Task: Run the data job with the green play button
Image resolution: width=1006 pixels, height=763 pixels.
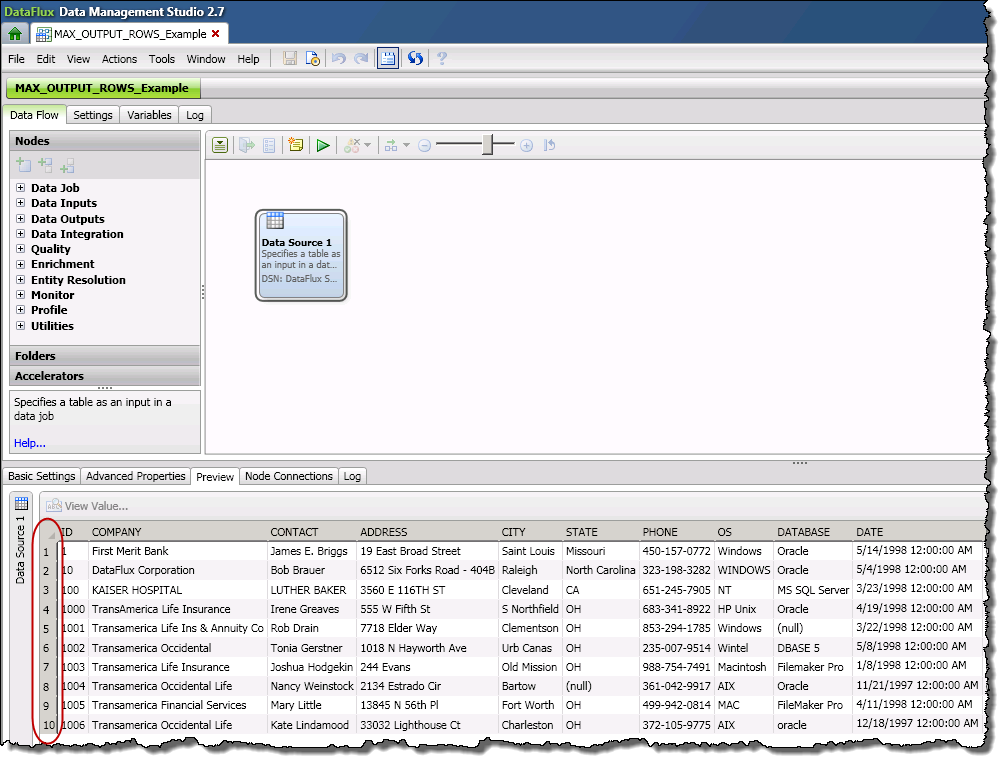Action: tap(323, 146)
